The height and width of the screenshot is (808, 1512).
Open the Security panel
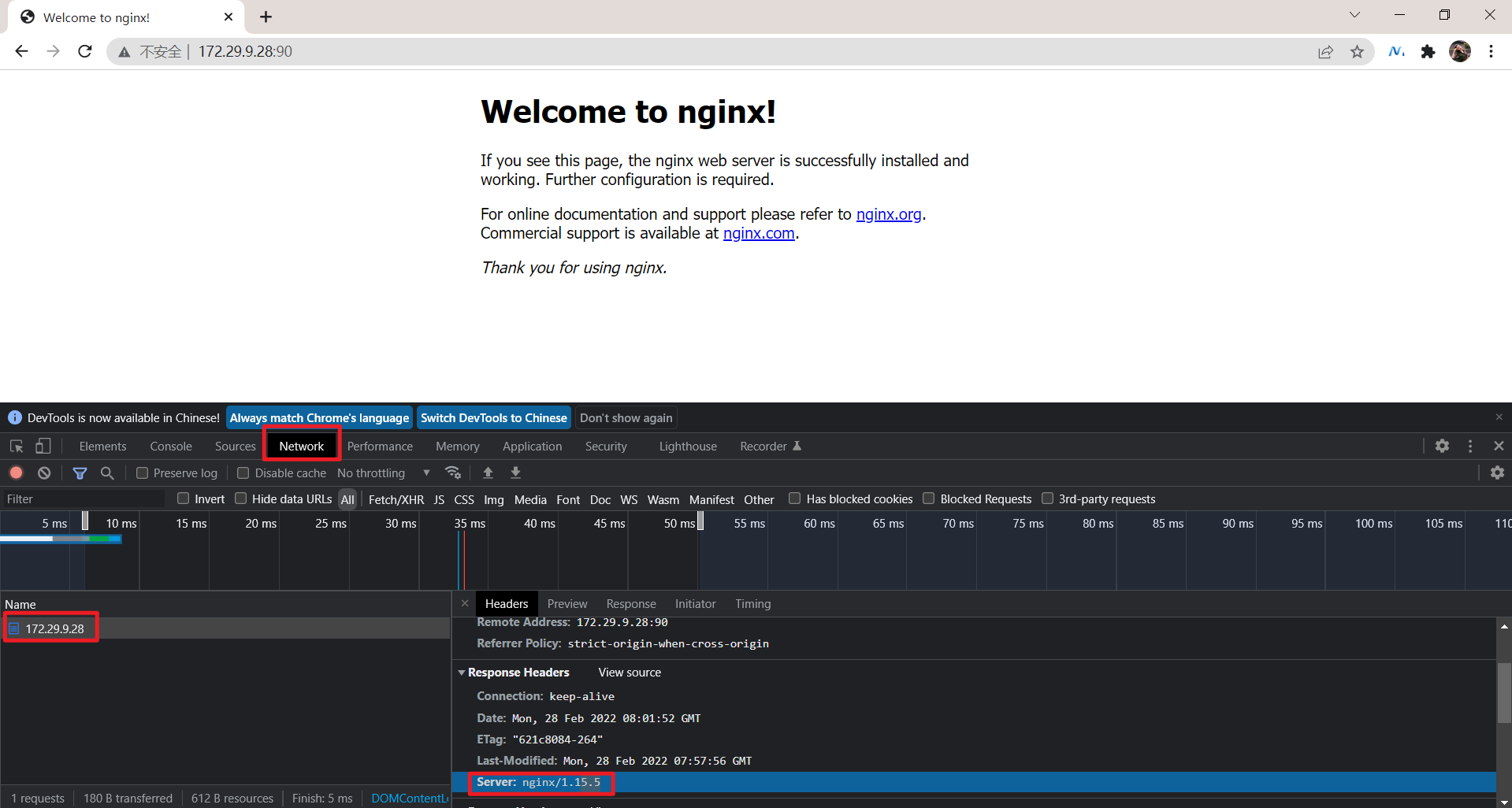point(606,447)
